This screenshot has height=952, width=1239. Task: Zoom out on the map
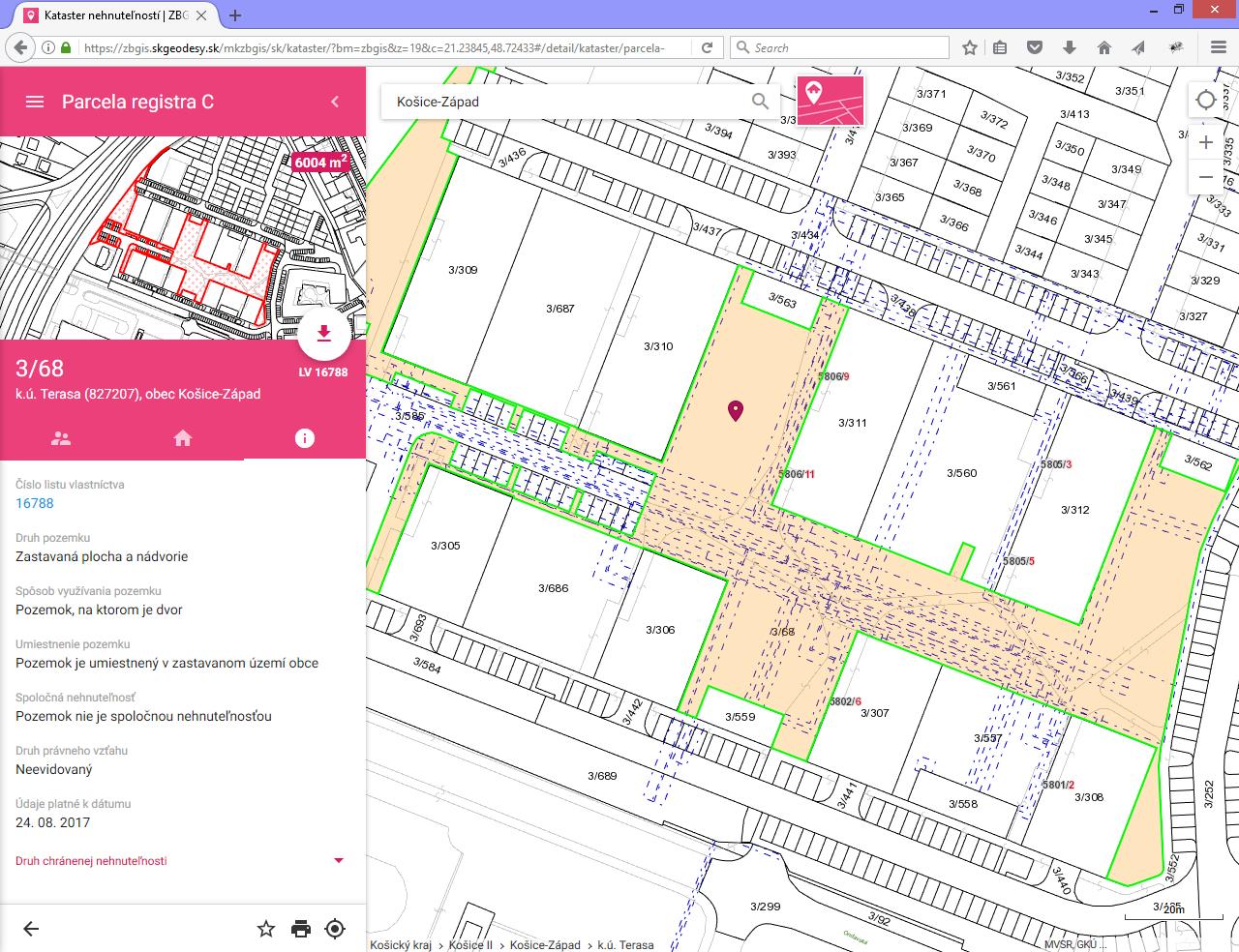point(1205,177)
